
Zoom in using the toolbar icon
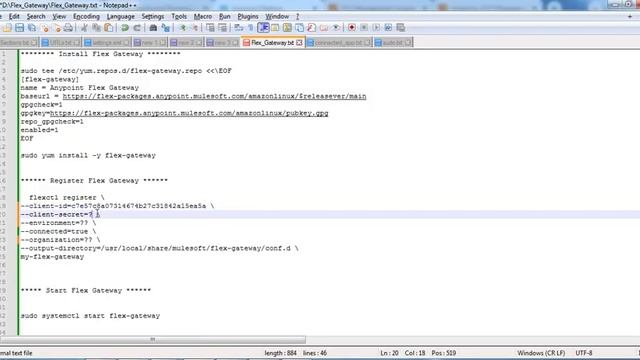click(x=182, y=28)
